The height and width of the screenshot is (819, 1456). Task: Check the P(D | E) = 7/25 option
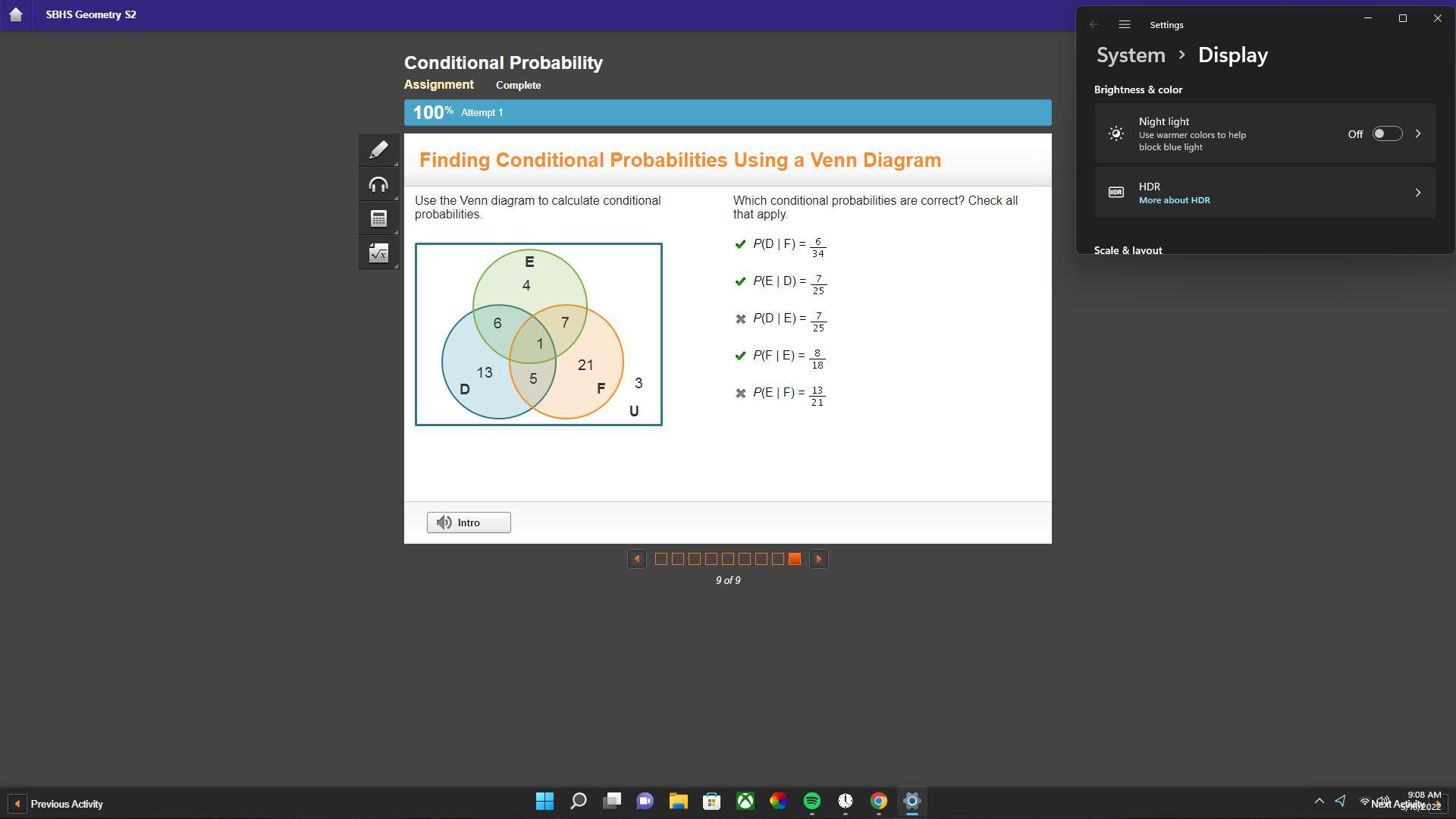coord(740,319)
